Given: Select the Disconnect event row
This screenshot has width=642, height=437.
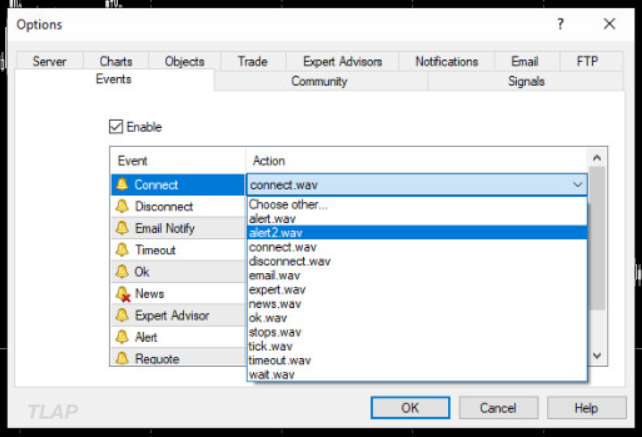Looking at the screenshot, I should pyautogui.click(x=178, y=206).
